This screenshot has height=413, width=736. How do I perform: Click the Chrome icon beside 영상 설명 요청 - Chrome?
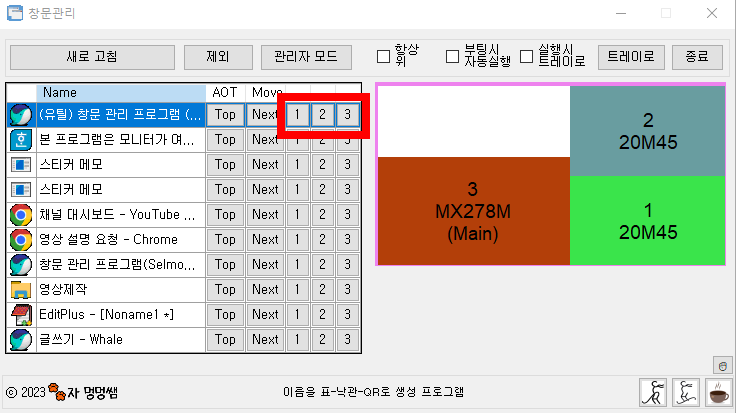21,240
